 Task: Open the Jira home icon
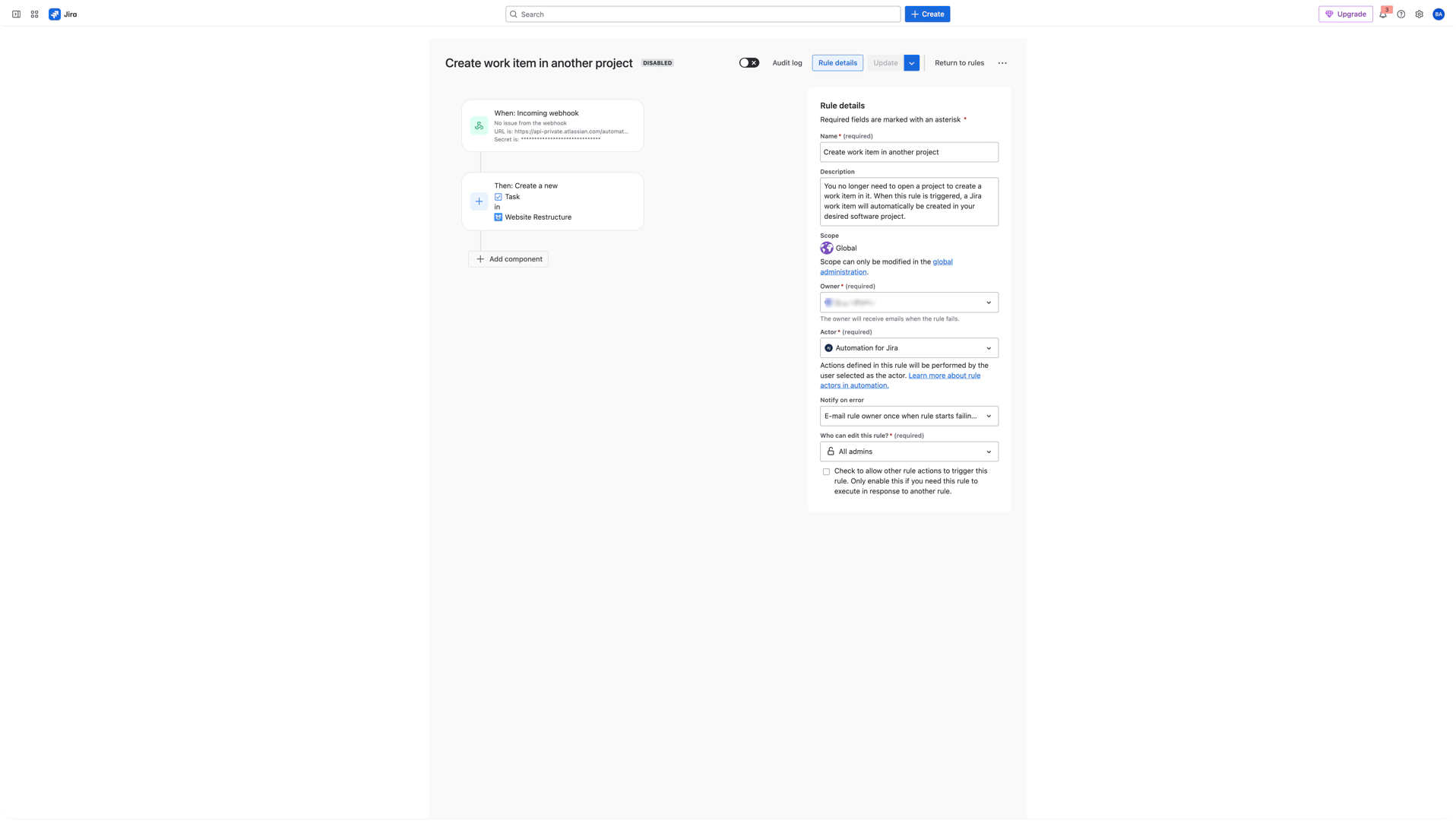[53, 14]
